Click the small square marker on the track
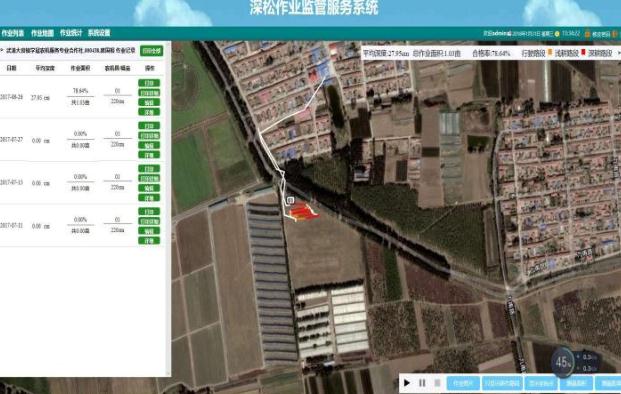The width and height of the screenshot is (621, 394). point(290,200)
